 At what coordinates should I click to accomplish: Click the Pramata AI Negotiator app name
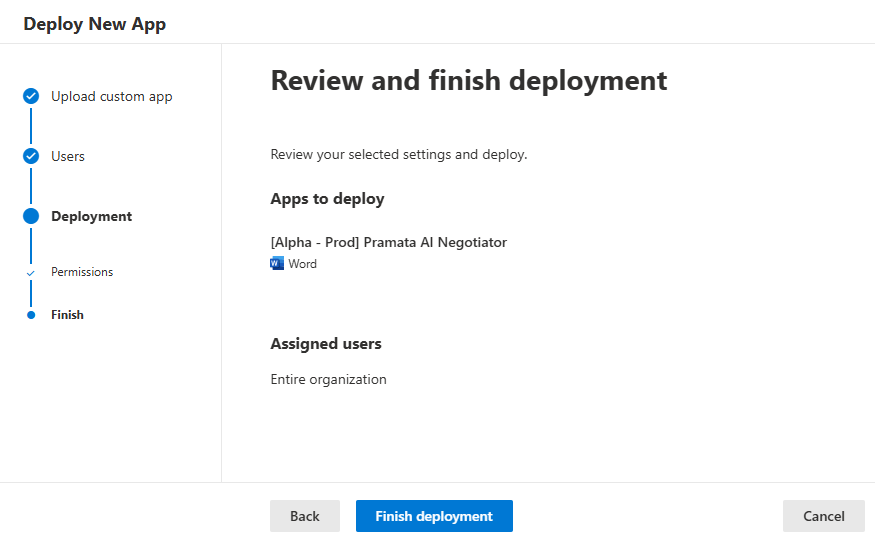coord(389,242)
